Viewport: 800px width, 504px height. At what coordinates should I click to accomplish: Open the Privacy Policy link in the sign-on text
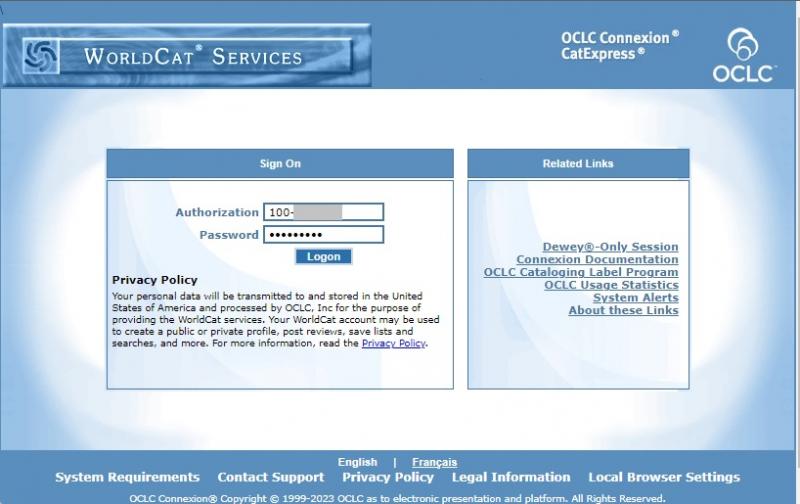click(x=393, y=343)
